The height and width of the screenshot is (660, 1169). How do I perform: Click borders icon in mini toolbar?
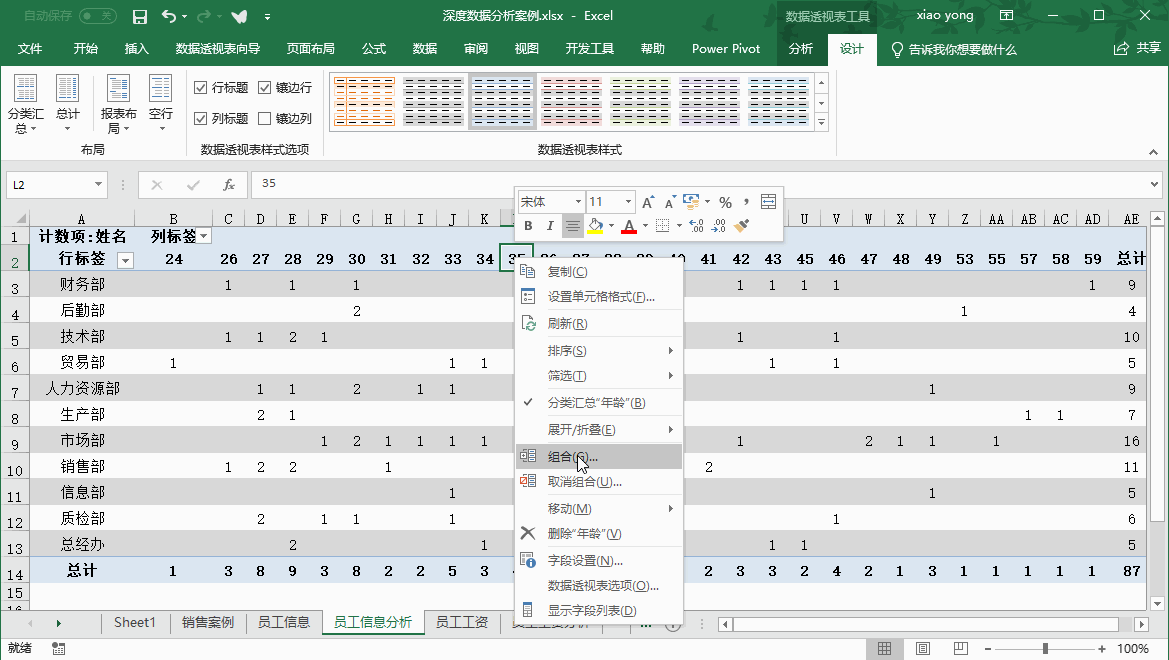pyautogui.click(x=662, y=225)
